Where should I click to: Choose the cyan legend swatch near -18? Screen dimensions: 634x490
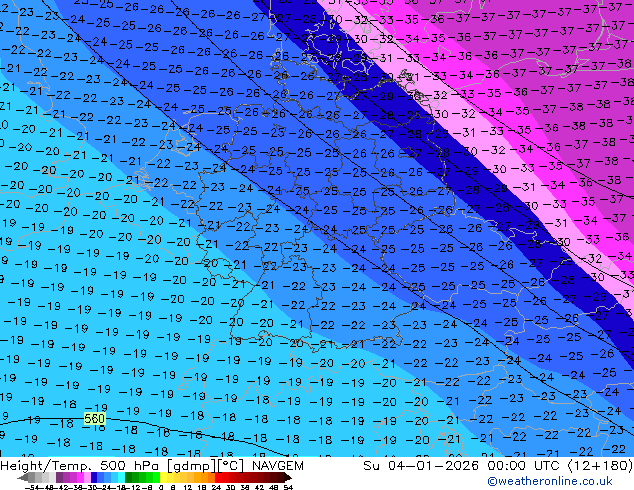[x=119, y=476]
